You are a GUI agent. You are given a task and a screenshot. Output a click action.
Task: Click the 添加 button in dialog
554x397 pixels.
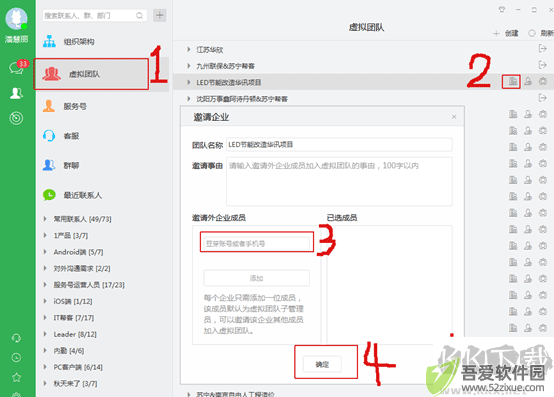point(257,278)
